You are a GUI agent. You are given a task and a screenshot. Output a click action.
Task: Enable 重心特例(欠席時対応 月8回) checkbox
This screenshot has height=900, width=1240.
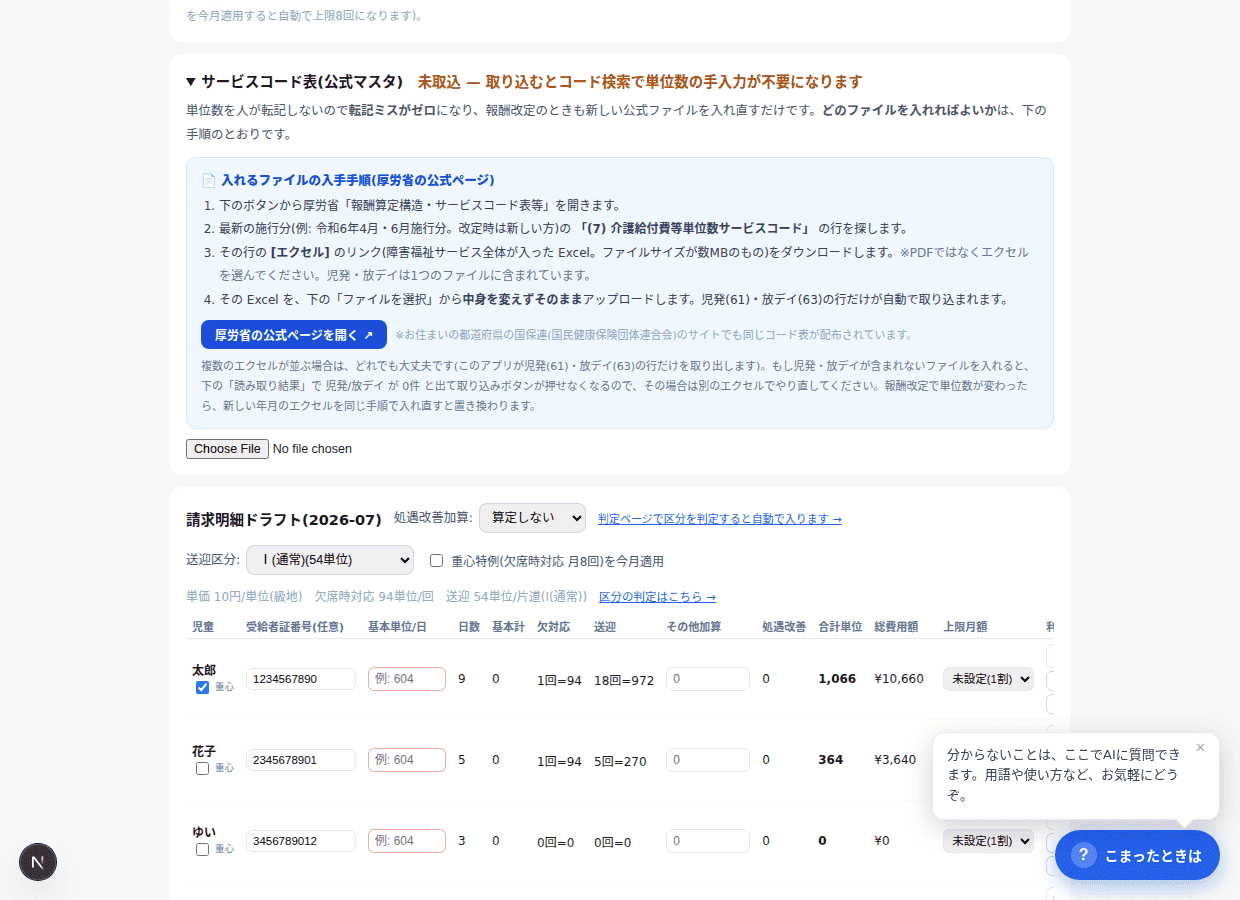pos(436,561)
